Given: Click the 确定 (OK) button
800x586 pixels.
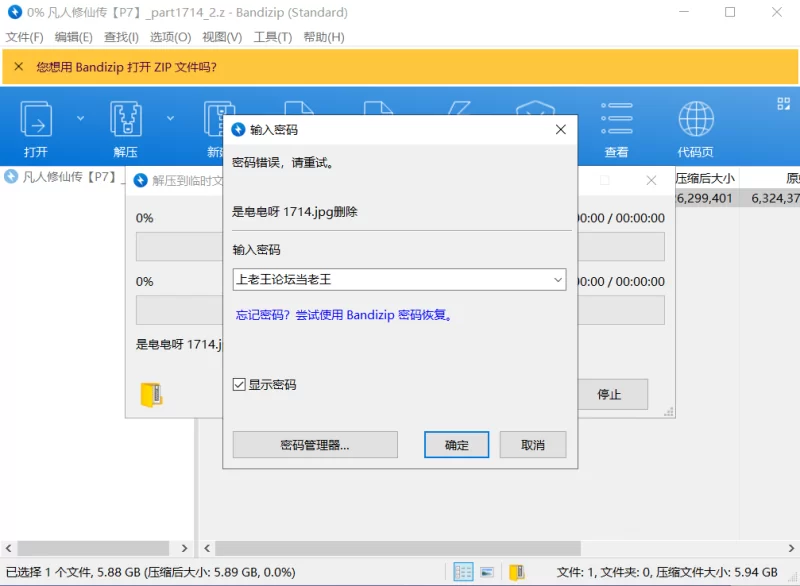Looking at the screenshot, I should [456, 445].
